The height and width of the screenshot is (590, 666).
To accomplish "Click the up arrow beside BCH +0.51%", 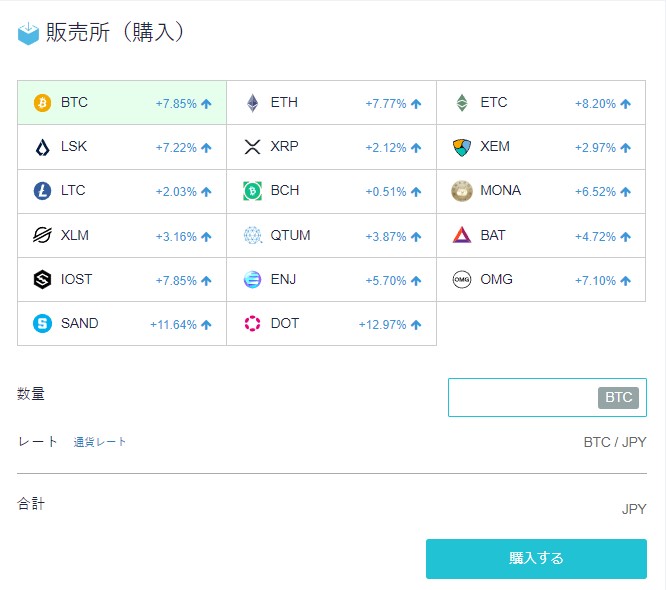I will (416, 192).
